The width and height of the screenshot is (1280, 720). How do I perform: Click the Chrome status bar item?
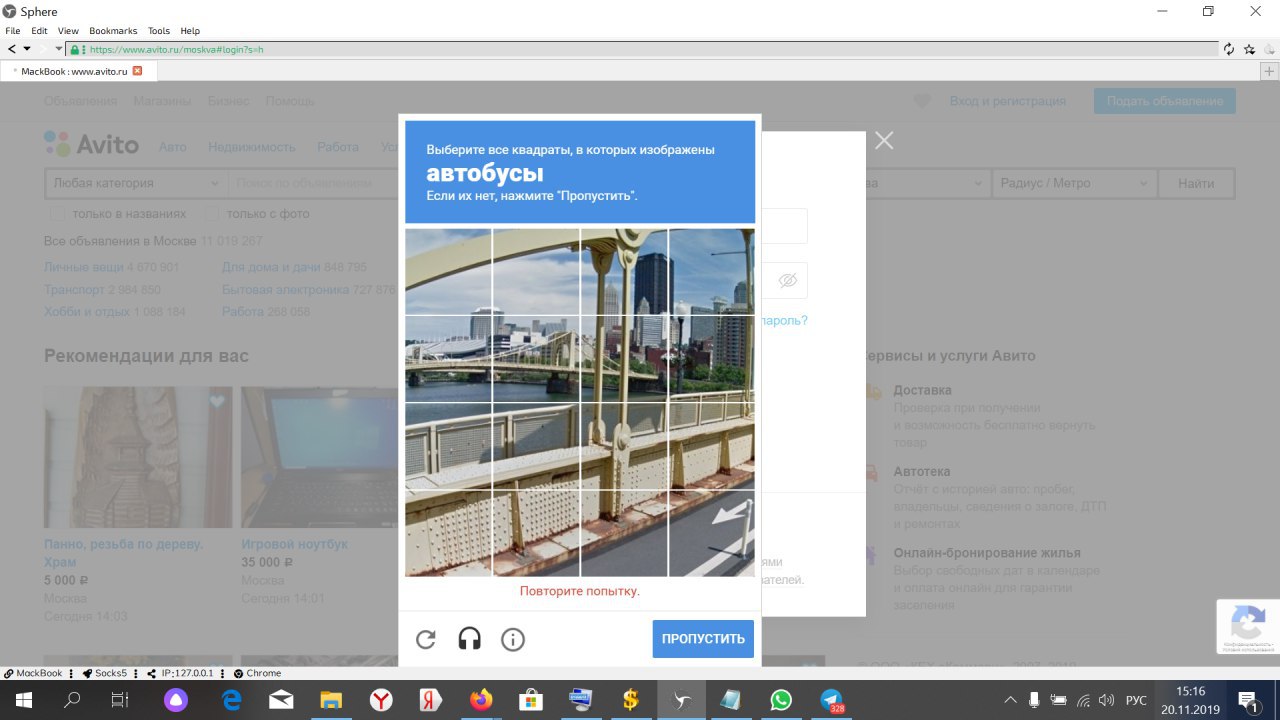[x=257, y=673]
